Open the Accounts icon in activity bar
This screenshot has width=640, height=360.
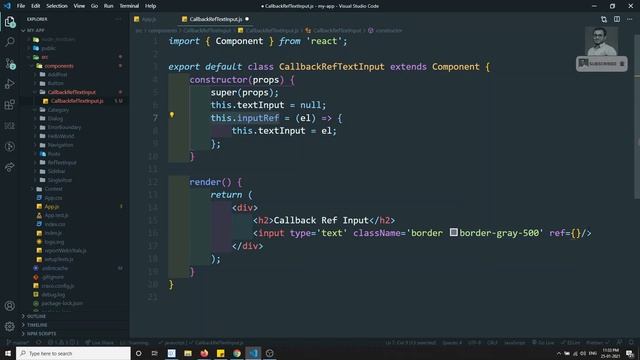[10, 306]
